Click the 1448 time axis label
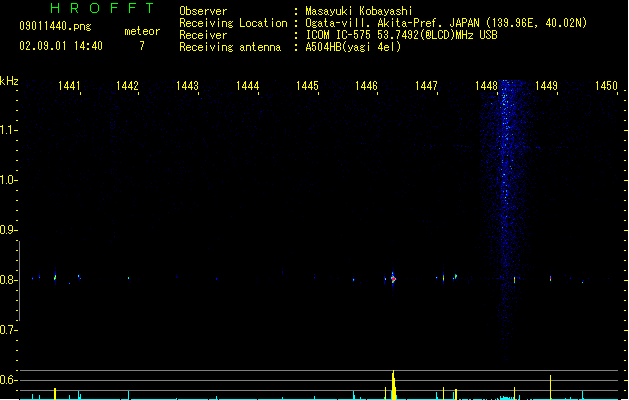629x400 pixels. [486, 86]
